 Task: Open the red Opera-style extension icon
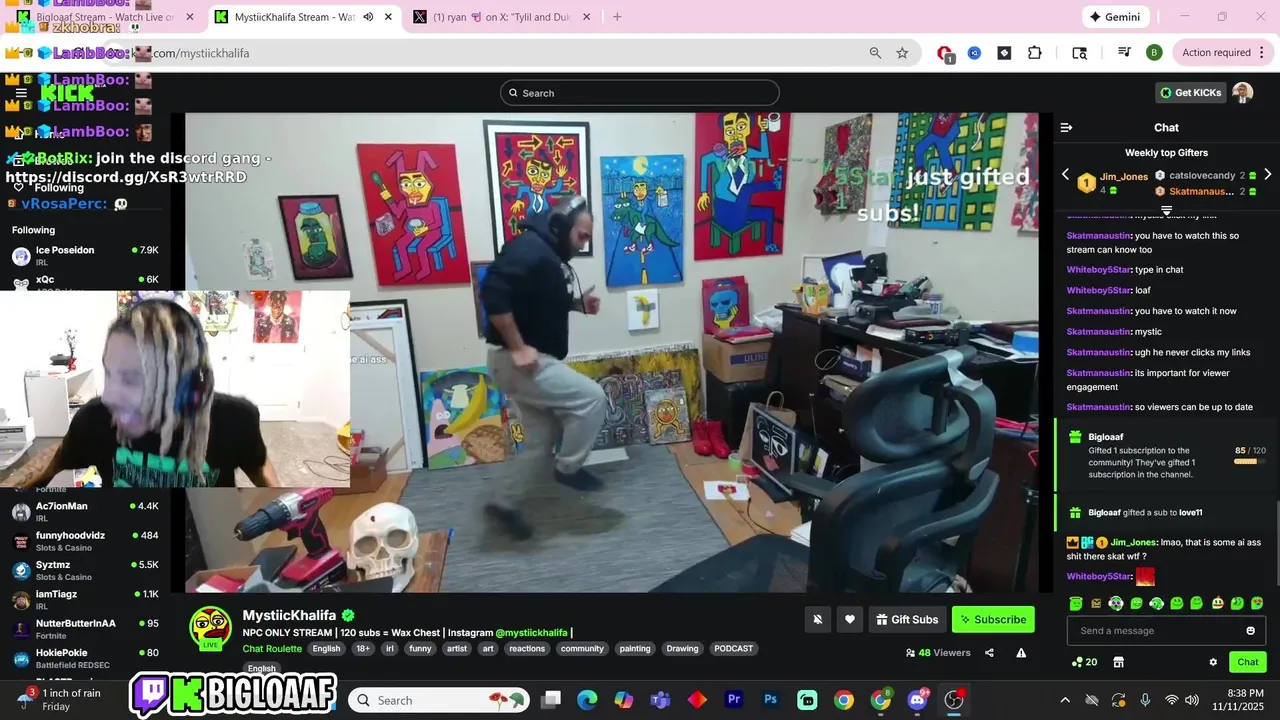945,53
